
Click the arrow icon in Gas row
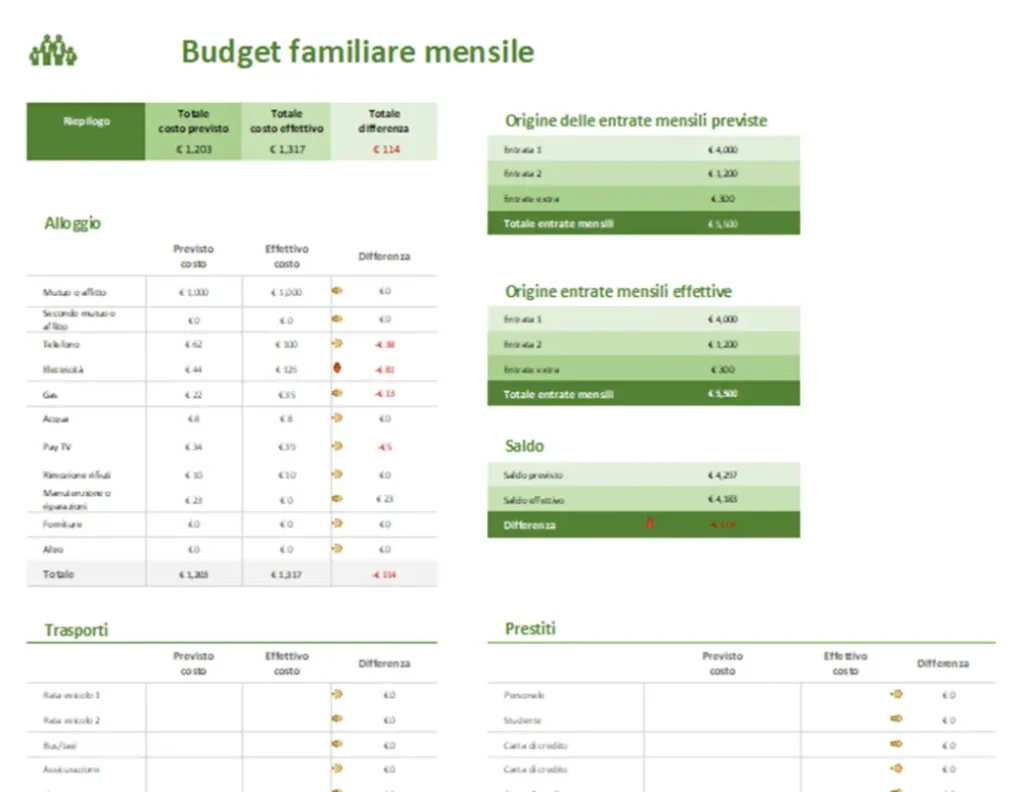pyautogui.click(x=337, y=393)
